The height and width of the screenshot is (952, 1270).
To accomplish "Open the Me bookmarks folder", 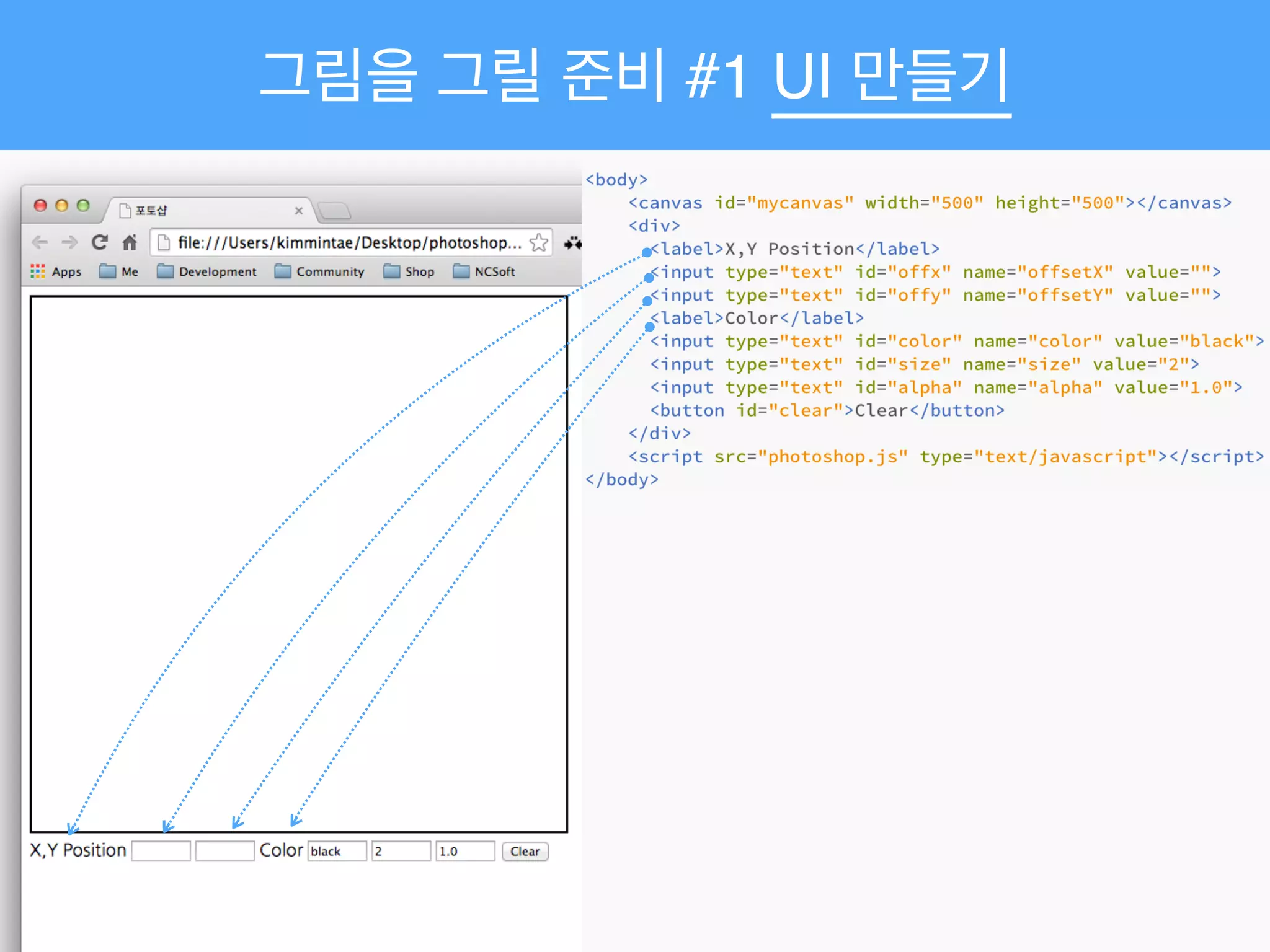I will (x=119, y=271).
